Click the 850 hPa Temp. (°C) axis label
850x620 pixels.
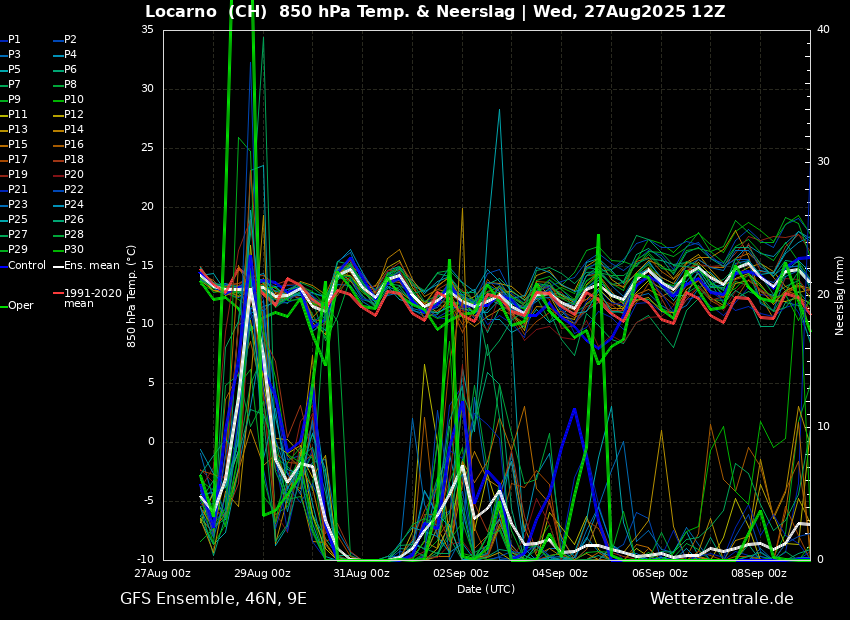[132, 295]
